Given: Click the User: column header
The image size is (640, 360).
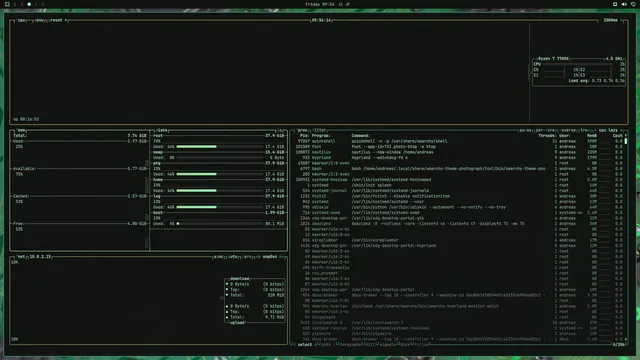Looking at the screenshot, I should (x=565, y=136).
